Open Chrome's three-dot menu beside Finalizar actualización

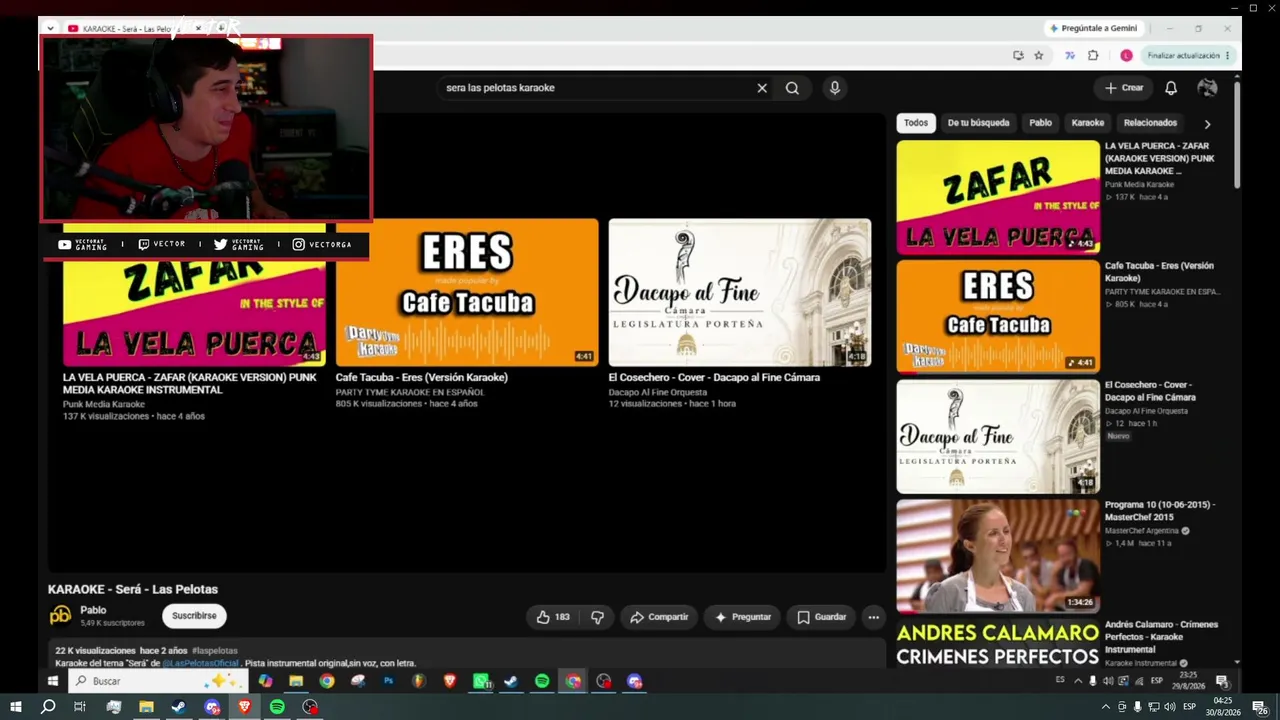coord(1228,56)
